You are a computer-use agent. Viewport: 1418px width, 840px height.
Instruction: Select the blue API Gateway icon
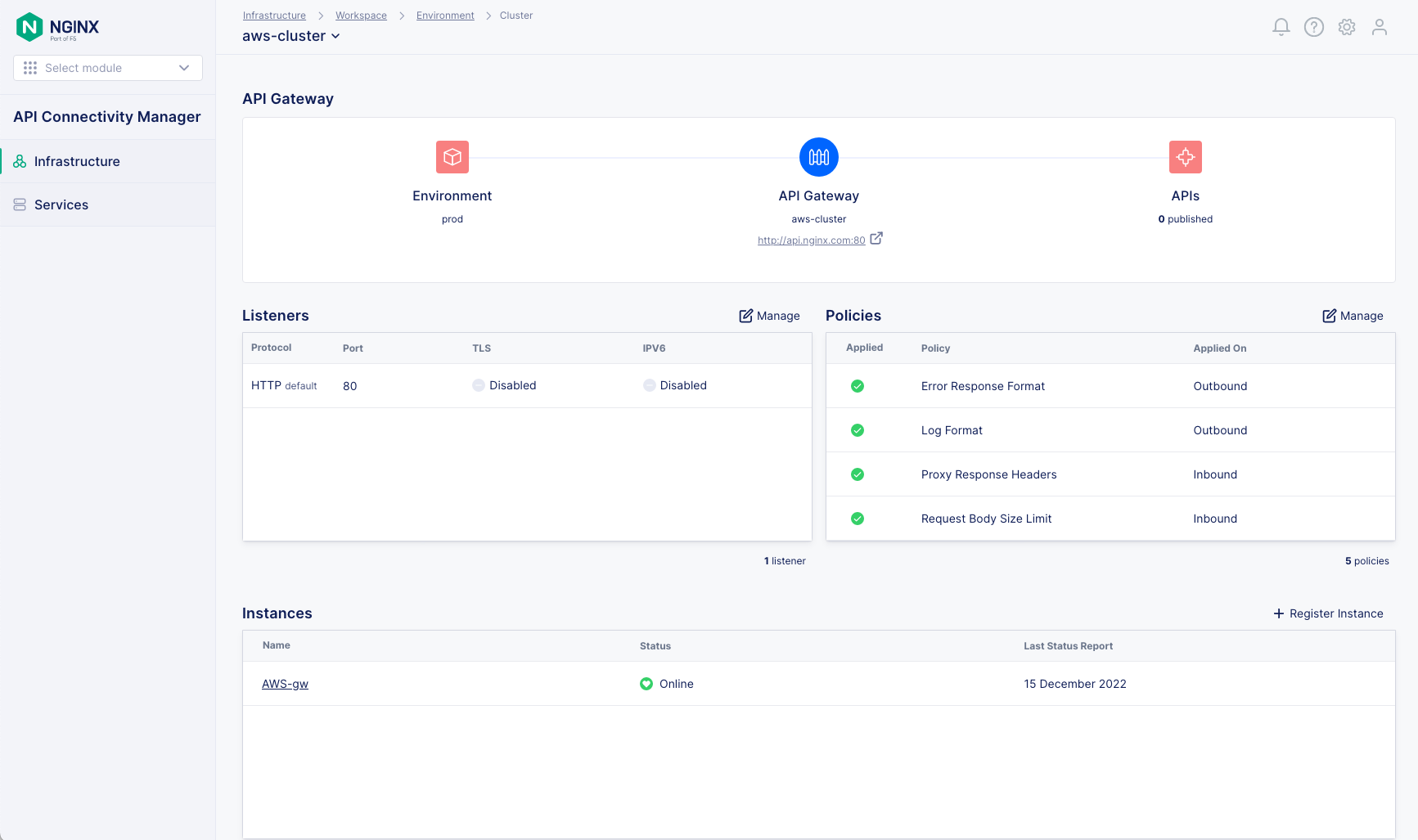pos(818,157)
